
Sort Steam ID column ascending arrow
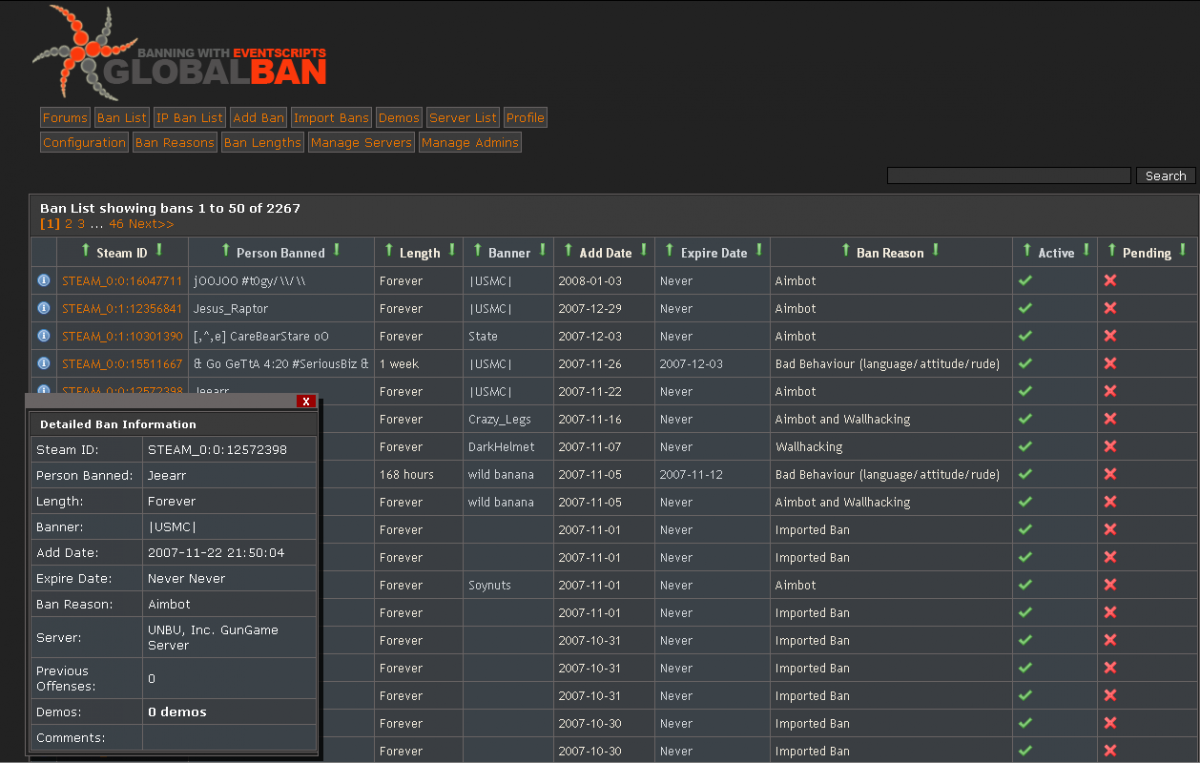(x=85, y=250)
